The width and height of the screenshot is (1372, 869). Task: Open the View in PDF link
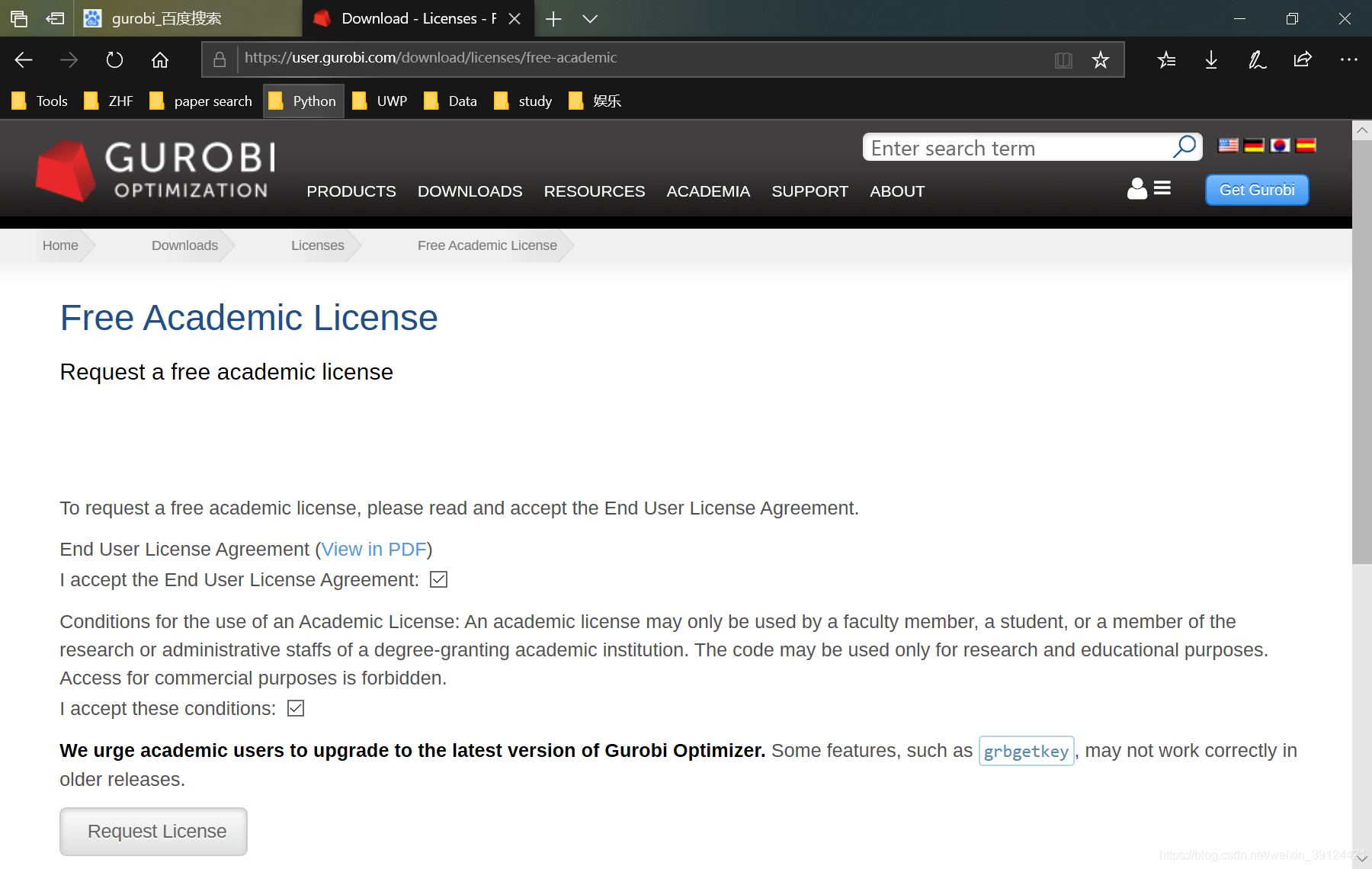click(373, 550)
